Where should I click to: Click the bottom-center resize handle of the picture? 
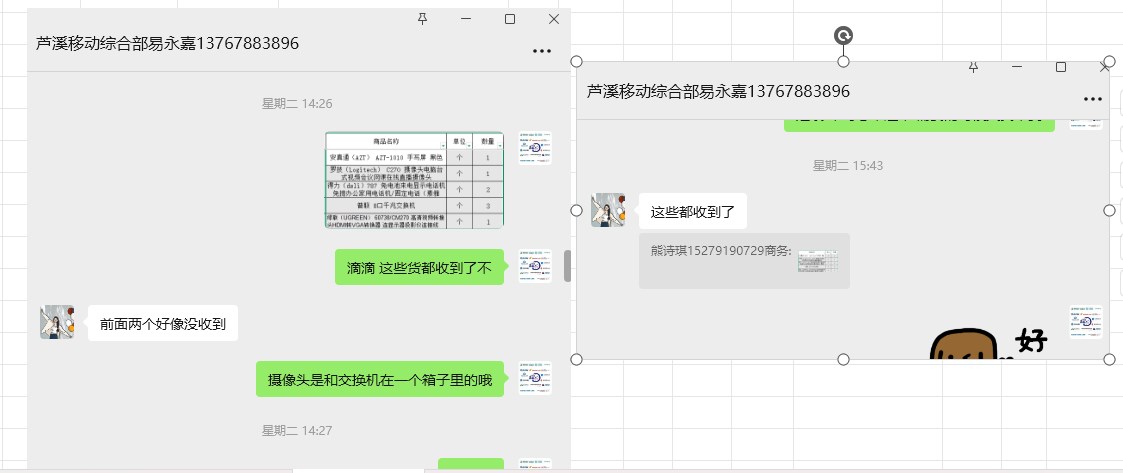point(843,360)
